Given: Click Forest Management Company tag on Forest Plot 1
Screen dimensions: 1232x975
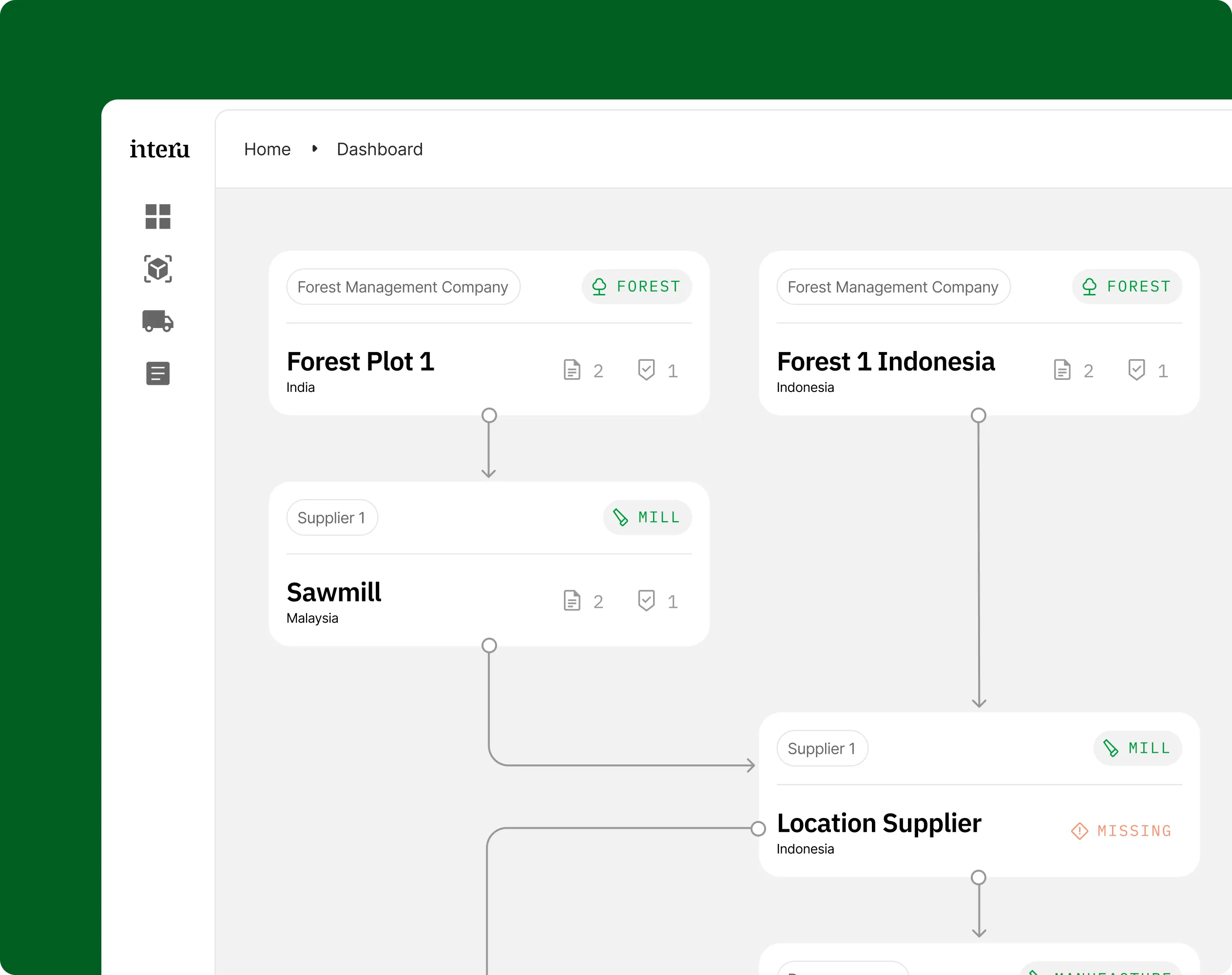Looking at the screenshot, I should pos(403,287).
